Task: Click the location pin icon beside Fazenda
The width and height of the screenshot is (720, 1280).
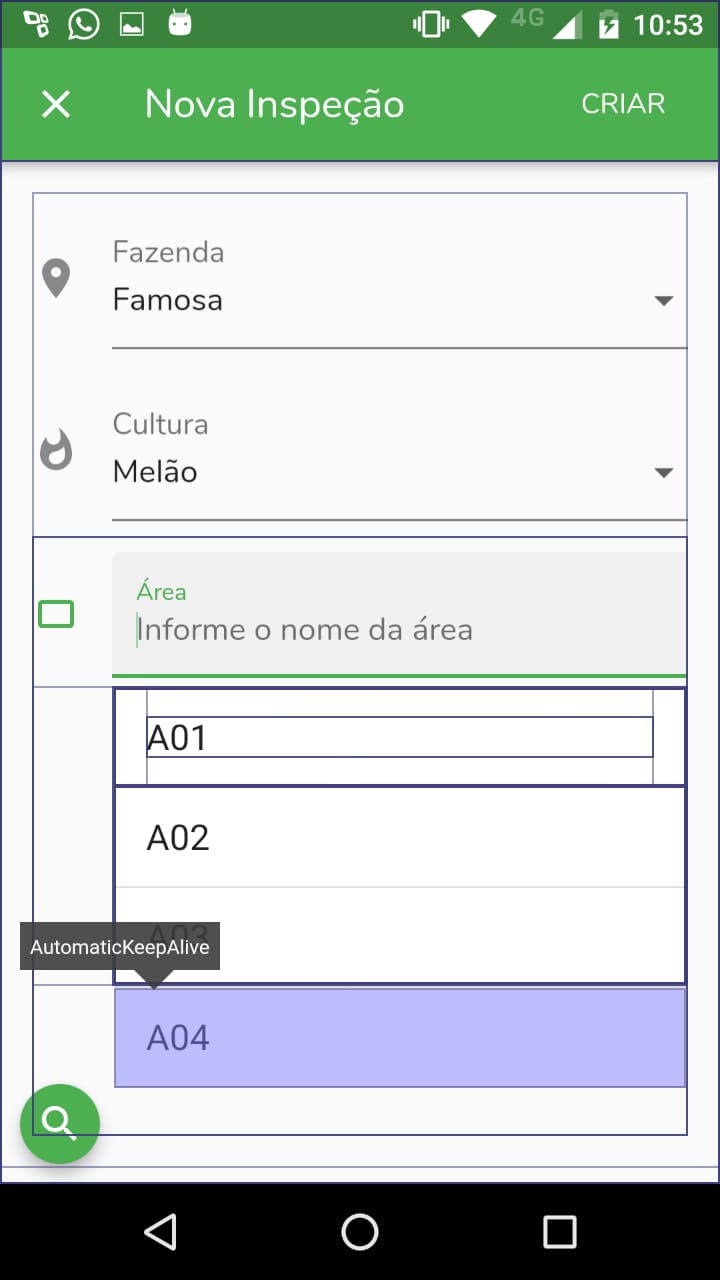Action: (57, 278)
